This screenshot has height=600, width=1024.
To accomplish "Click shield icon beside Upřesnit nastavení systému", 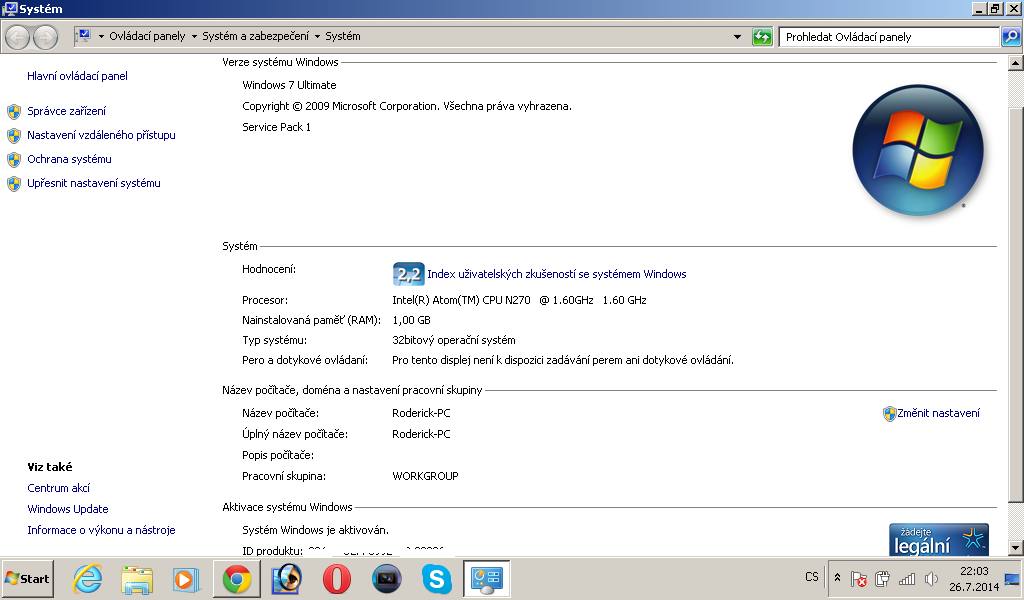I will point(14,184).
